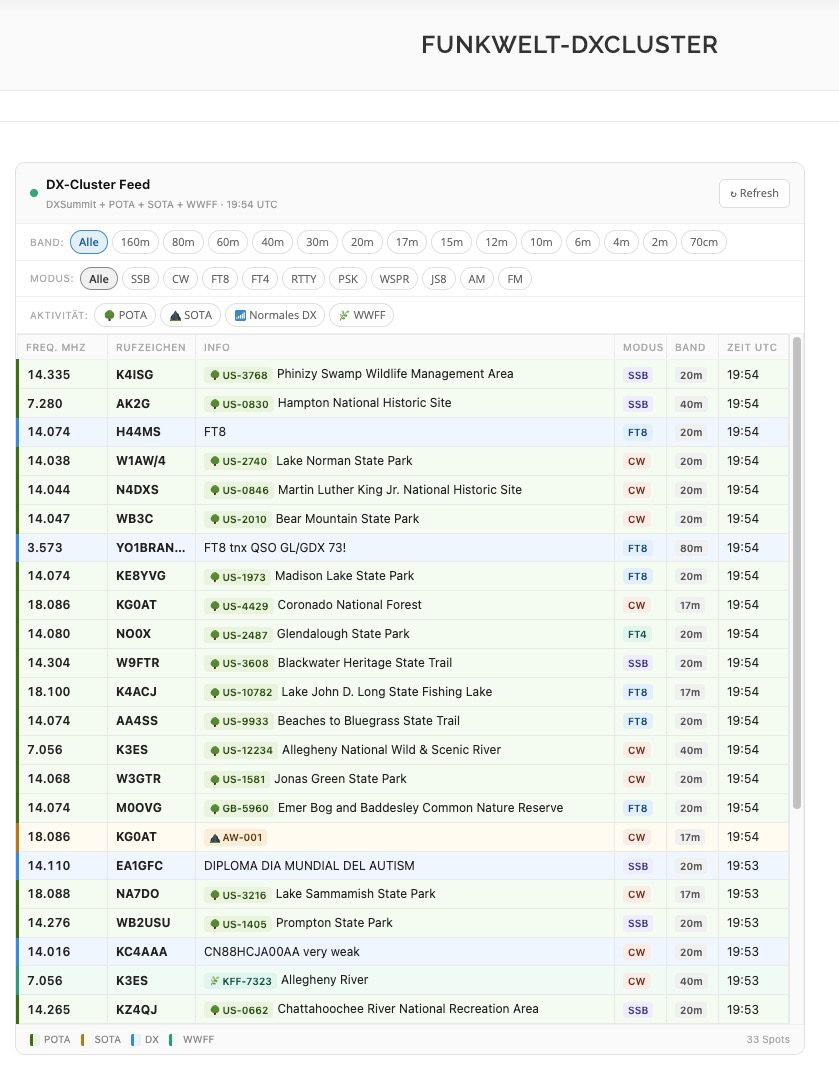Click the green status dot beside DX-Cluster Feed
Image resolution: width=839 pixels, height=1079 pixels.
[x=34, y=193]
